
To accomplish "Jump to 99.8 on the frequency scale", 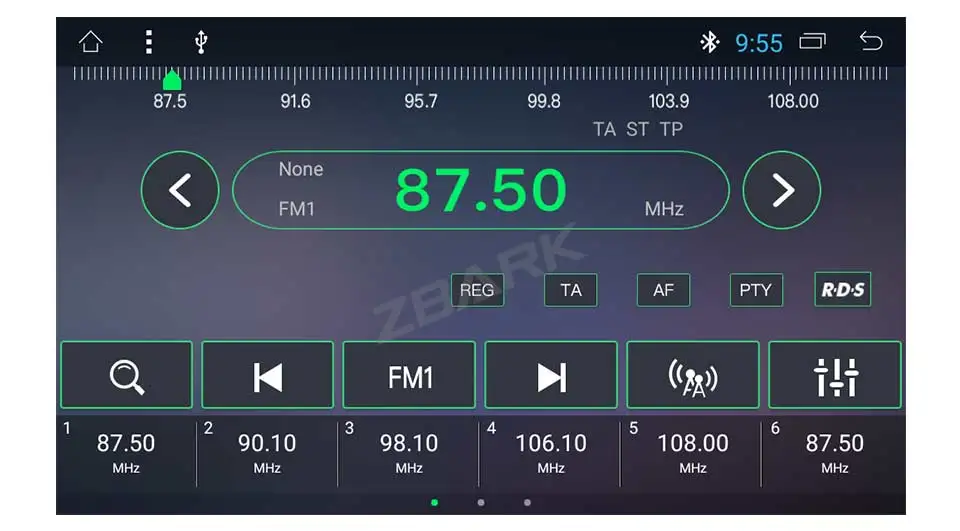I will click(x=544, y=101).
